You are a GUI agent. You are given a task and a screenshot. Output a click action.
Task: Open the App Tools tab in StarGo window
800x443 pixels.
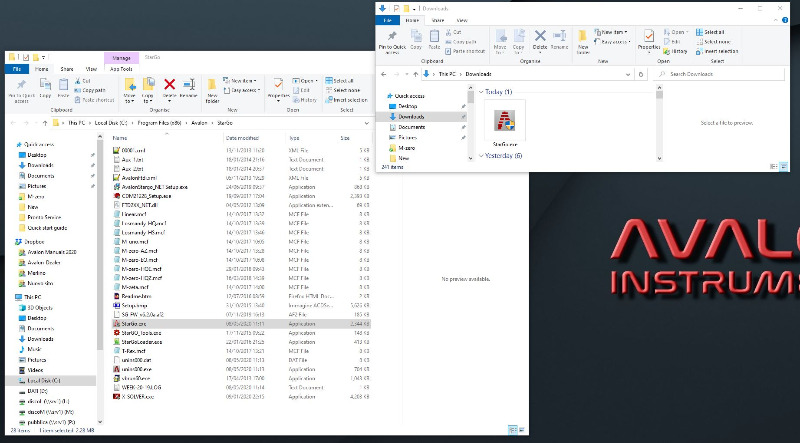121,69
